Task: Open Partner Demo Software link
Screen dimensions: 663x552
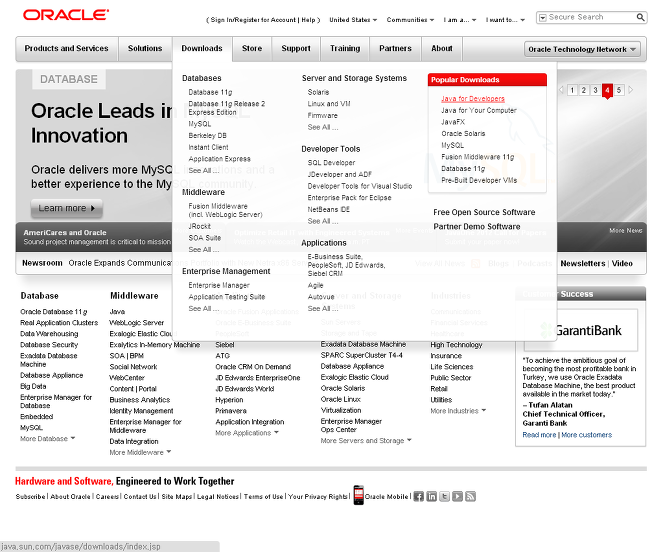Action: point(477,227)
